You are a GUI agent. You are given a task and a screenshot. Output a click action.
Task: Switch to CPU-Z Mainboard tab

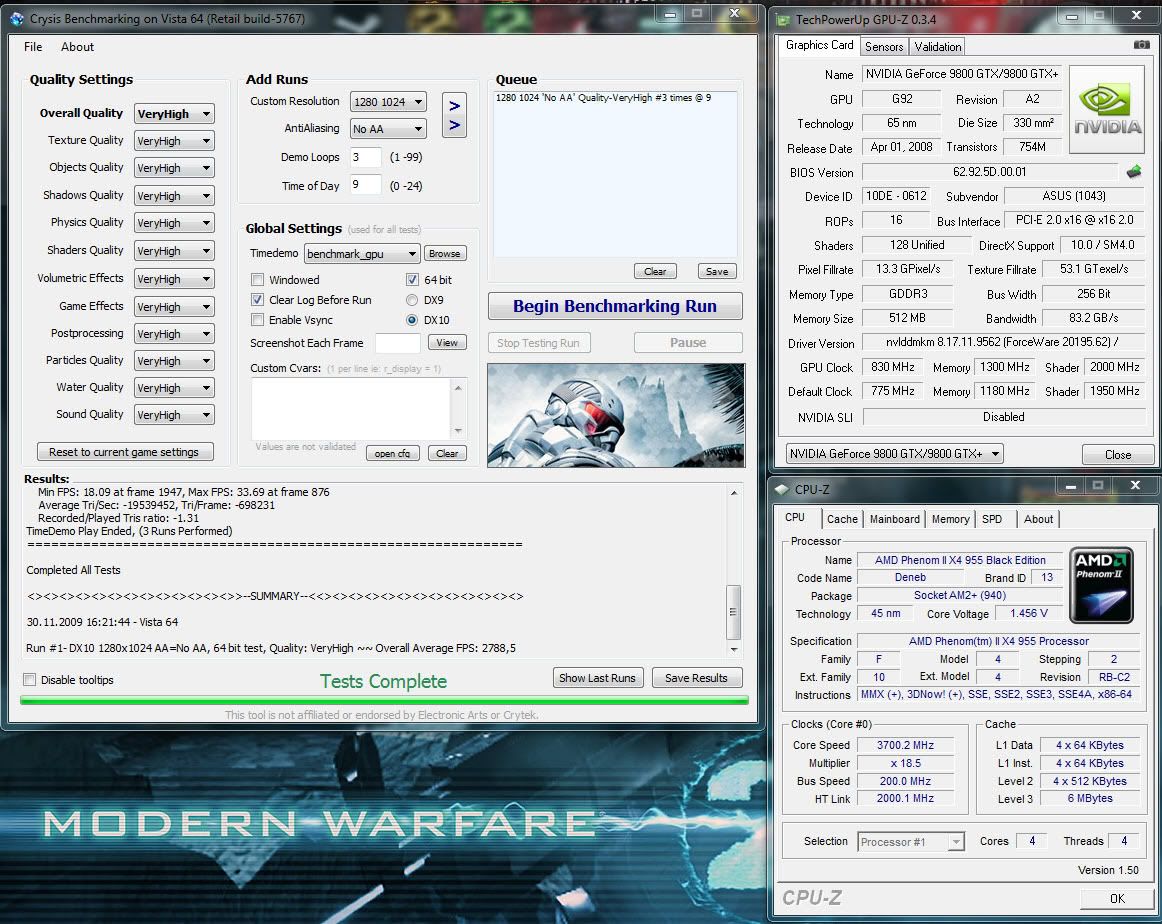pos(894,519)
